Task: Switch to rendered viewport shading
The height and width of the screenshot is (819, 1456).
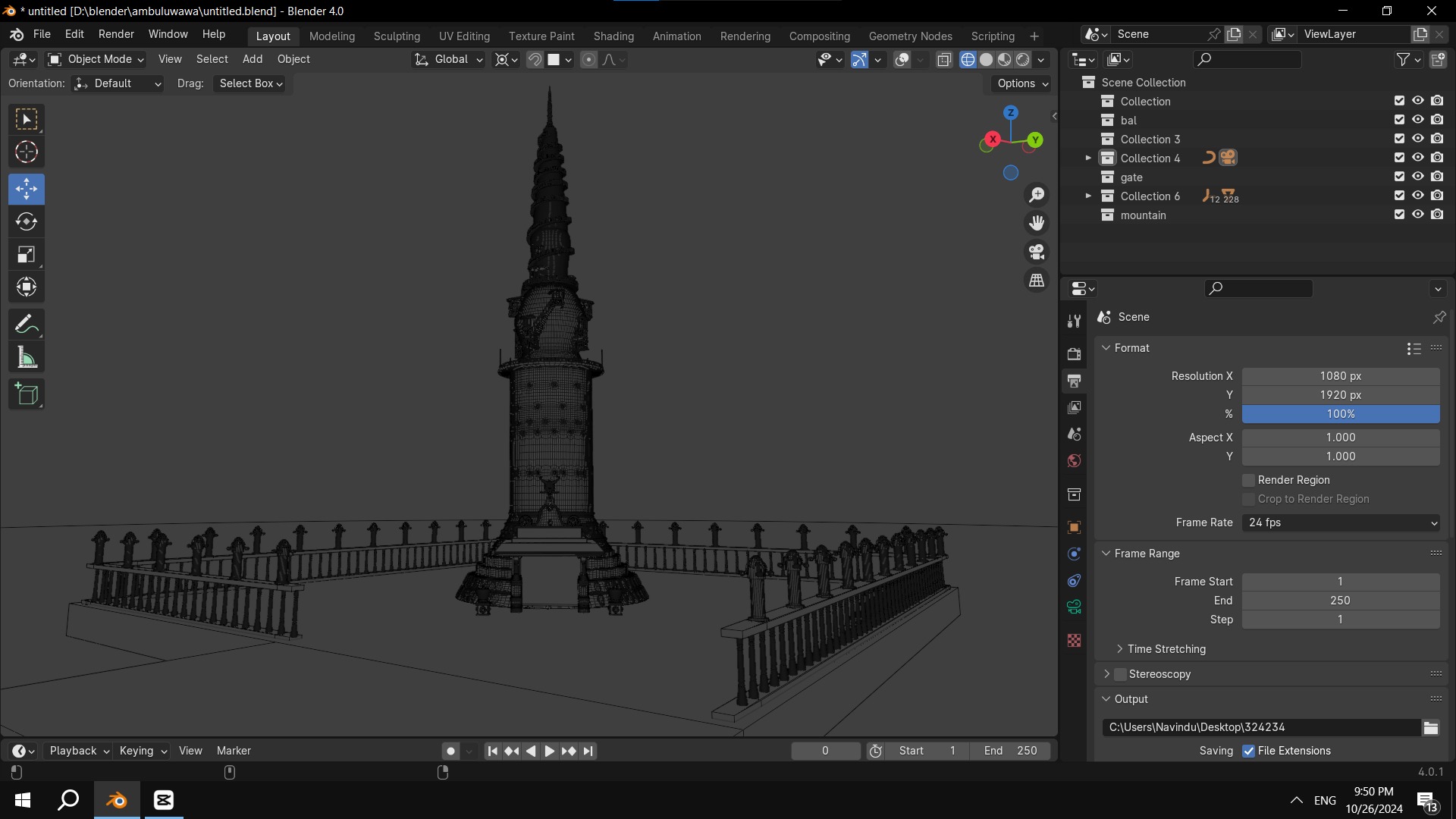Action: (x=1023, y=59)
